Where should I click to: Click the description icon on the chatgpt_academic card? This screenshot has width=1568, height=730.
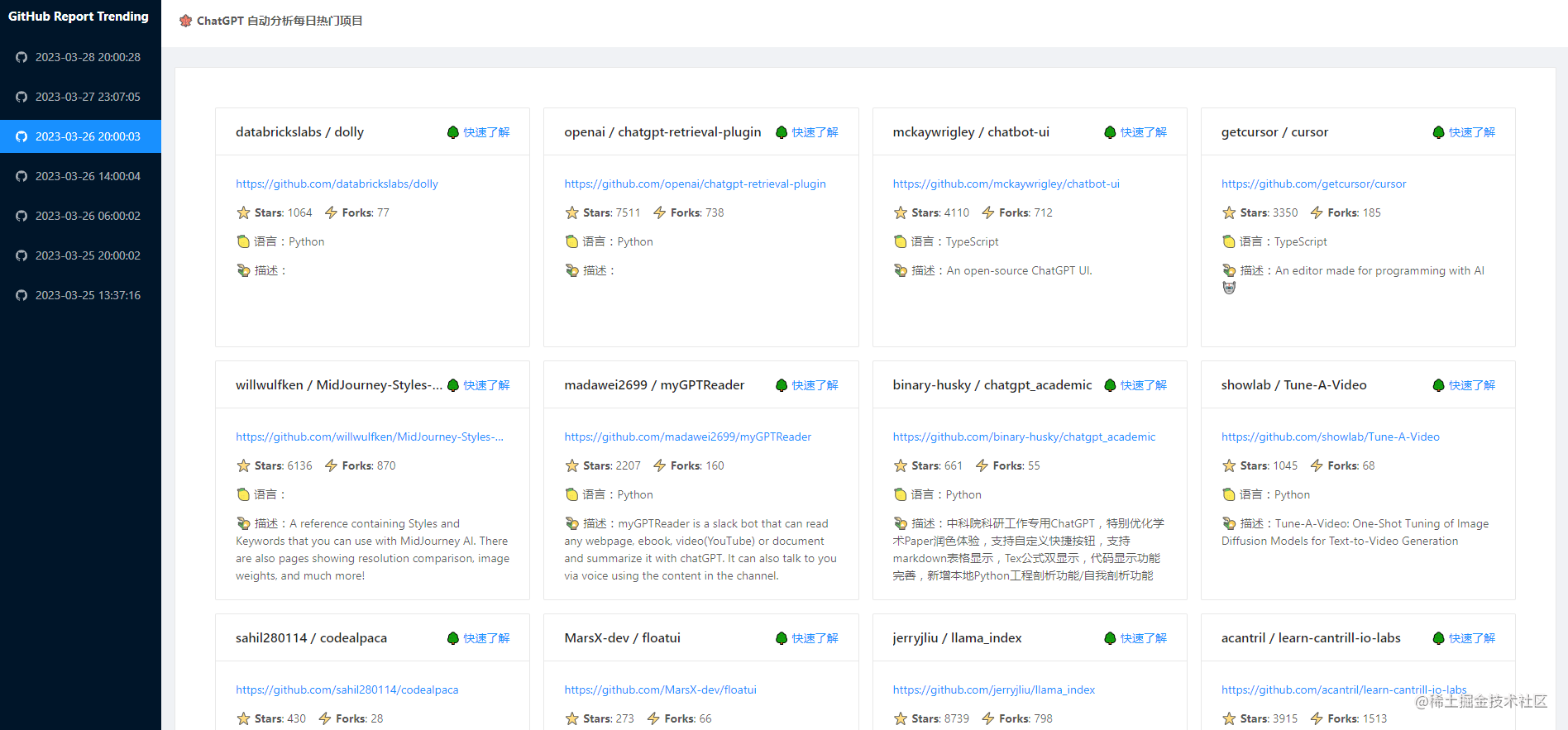901,523
